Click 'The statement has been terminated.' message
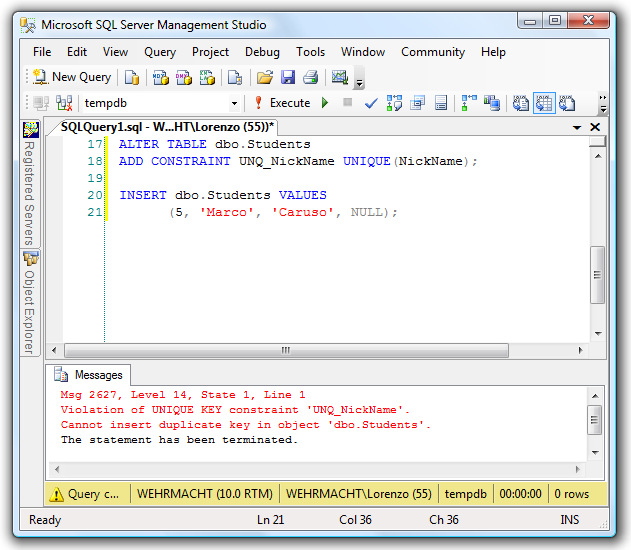Image resolution: width=631 pixels, height=550 pixels. coord(179,440)
